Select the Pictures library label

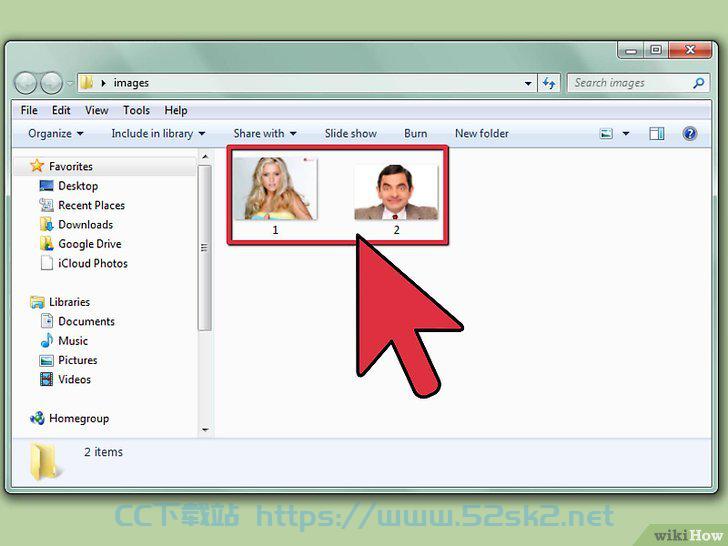tap(78, 360)
